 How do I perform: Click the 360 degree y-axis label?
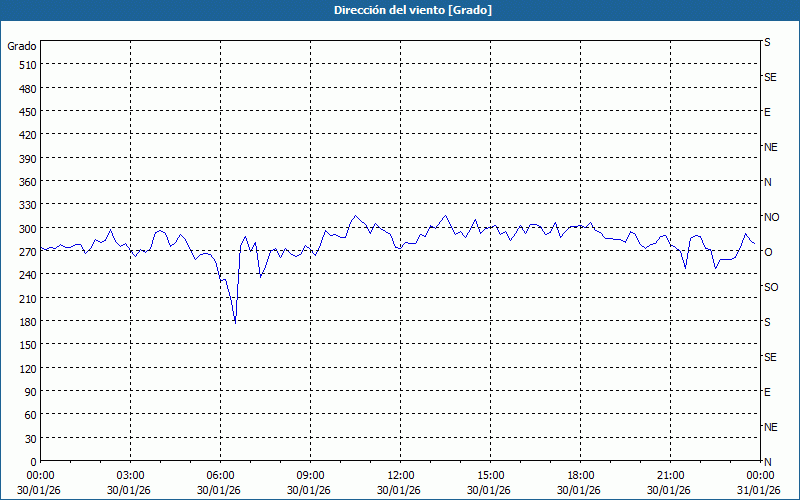25,182
